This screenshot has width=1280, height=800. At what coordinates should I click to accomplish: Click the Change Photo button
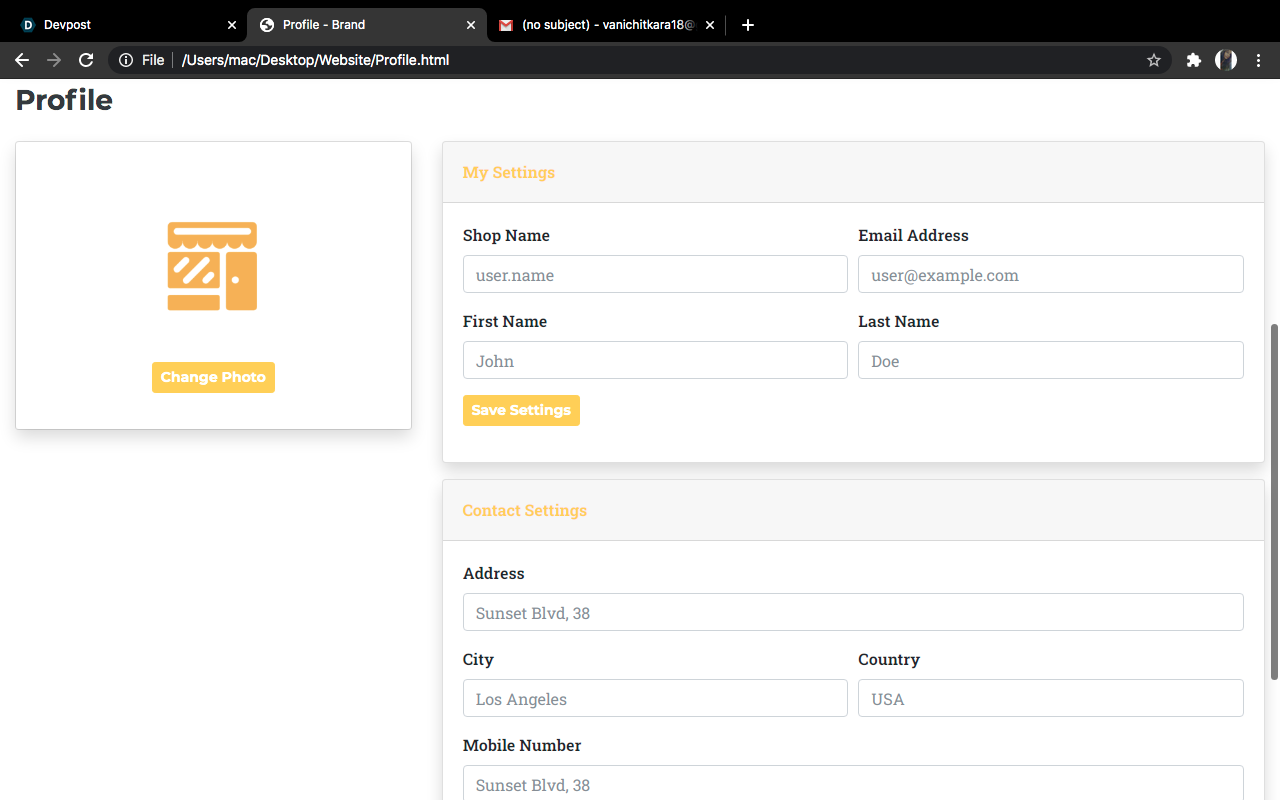pos(213,377)
